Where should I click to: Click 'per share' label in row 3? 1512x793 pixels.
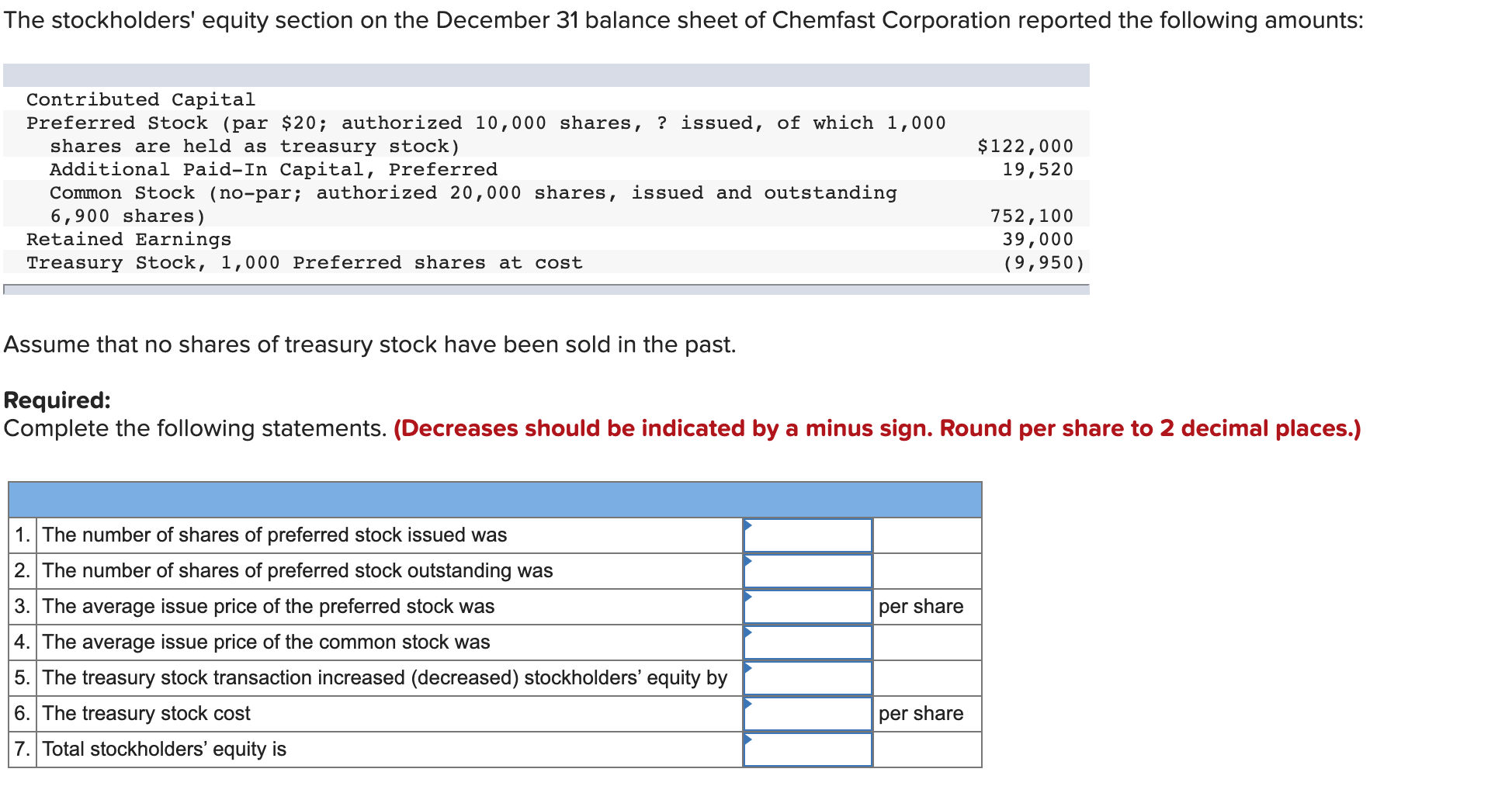(x=921, y=607)
